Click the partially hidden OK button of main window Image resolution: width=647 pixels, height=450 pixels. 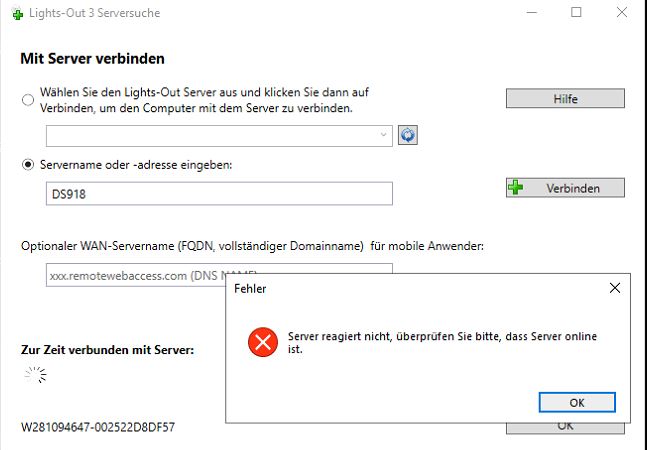point(565,428)
